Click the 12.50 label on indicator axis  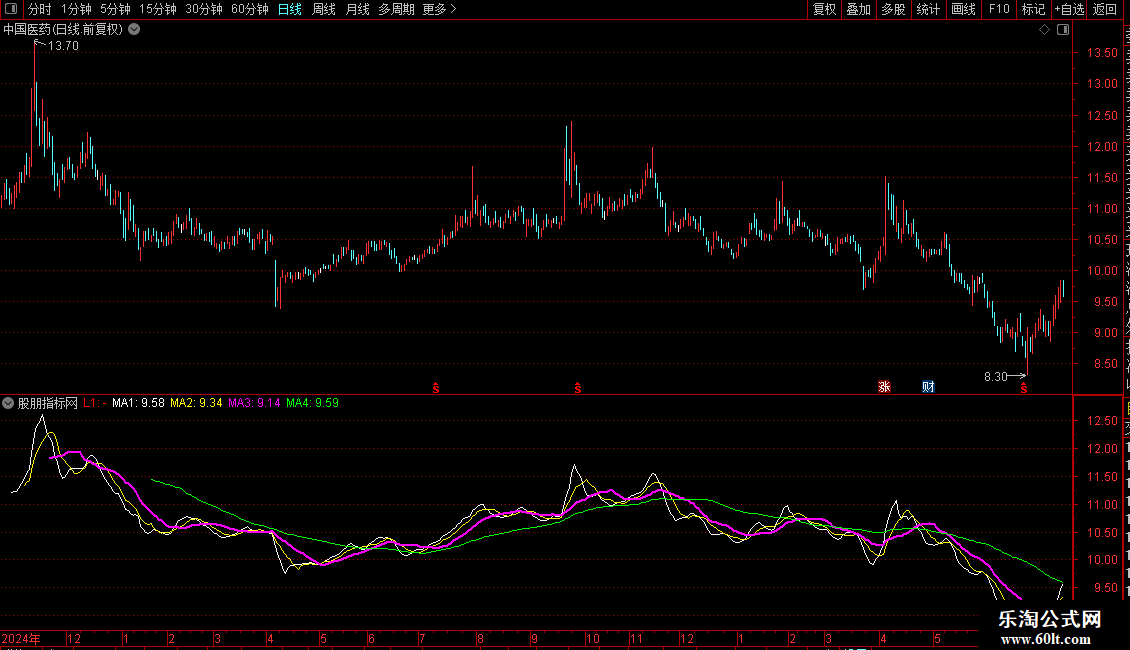click(x=1102, y=421)
